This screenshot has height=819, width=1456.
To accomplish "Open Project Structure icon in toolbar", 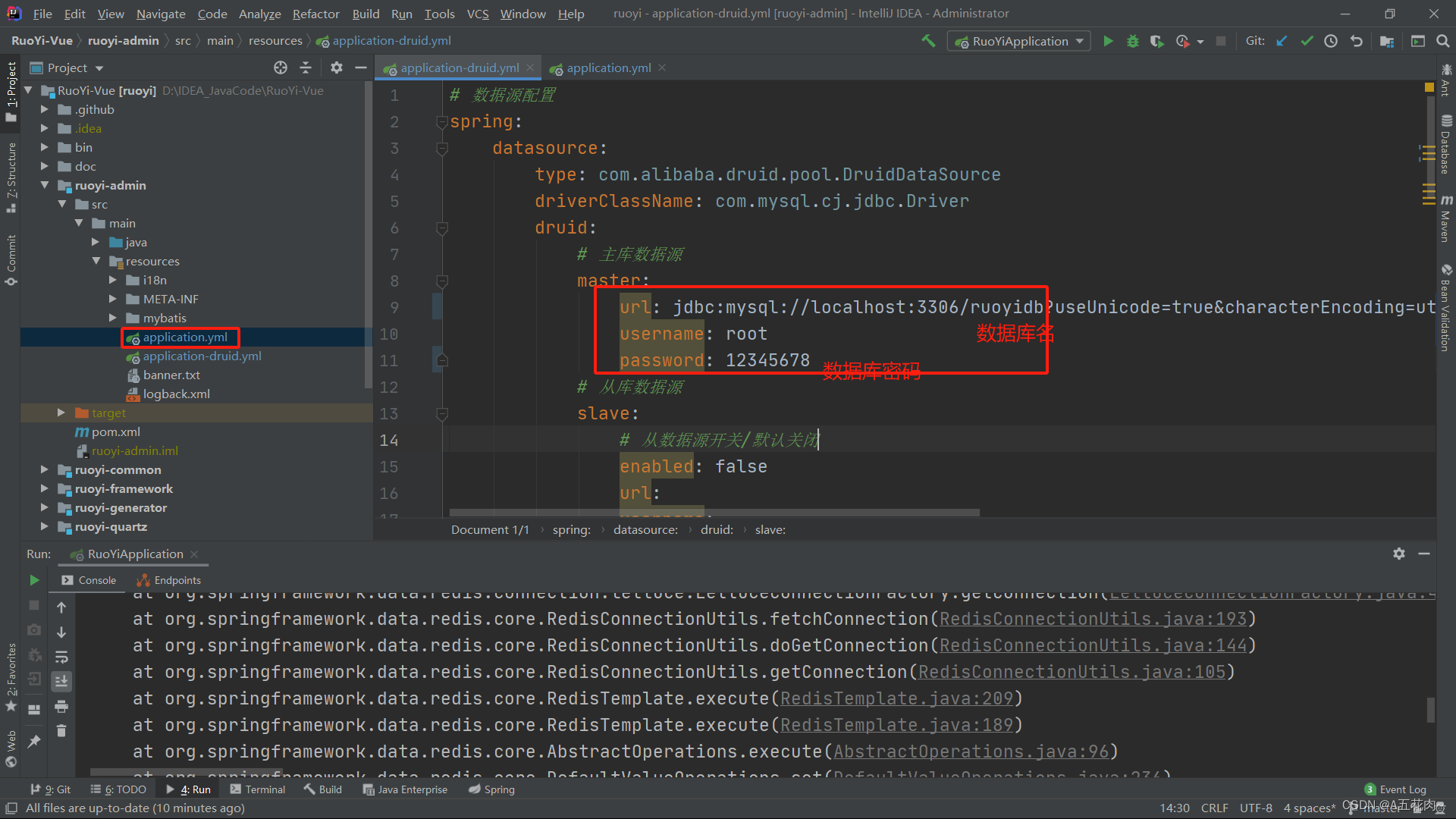I will click(x=1387, y=41).
